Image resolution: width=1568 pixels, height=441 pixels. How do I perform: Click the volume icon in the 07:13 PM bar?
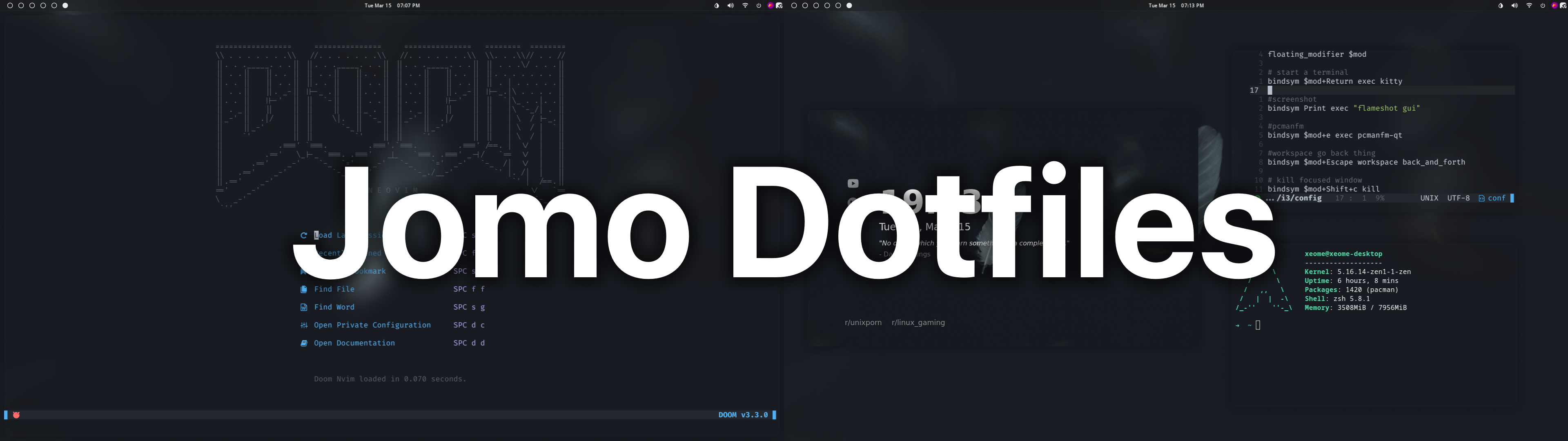tap(1515, 5)
